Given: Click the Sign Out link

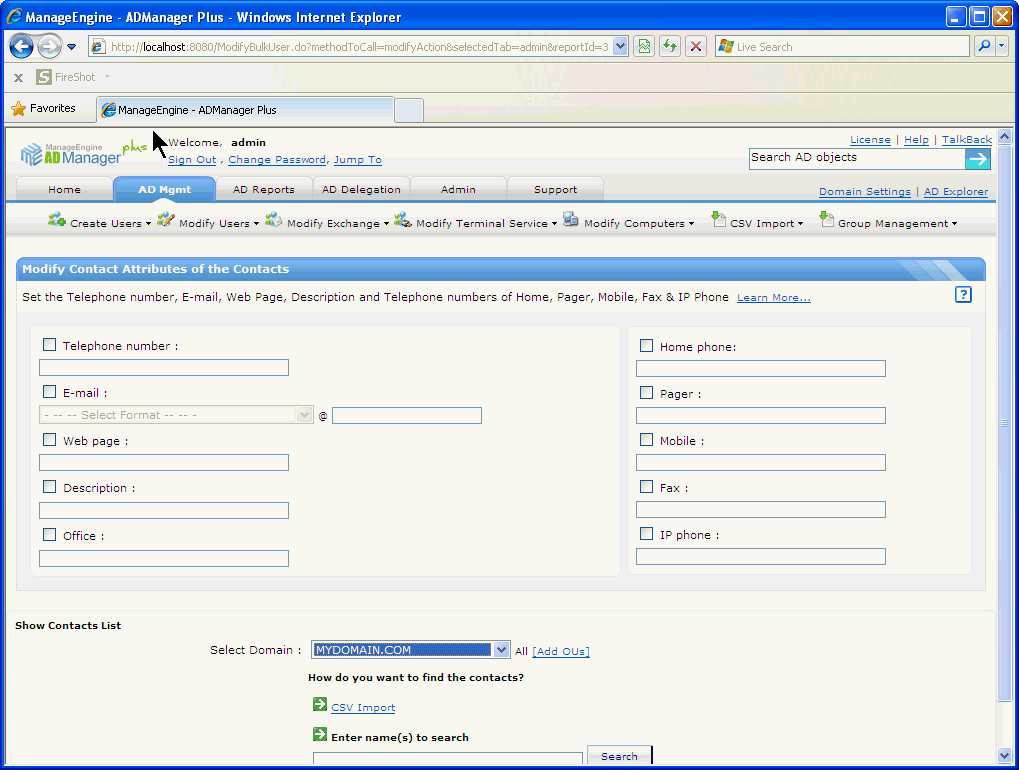Looking at the screenshot, I should point(192,160).
